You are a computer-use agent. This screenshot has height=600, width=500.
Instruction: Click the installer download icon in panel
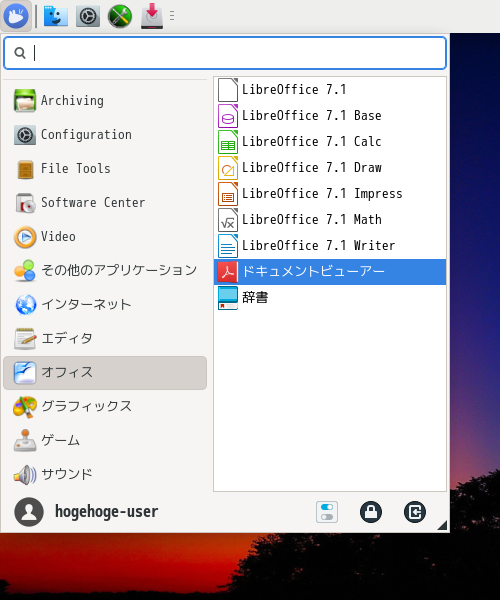click(x=152, y=16)
